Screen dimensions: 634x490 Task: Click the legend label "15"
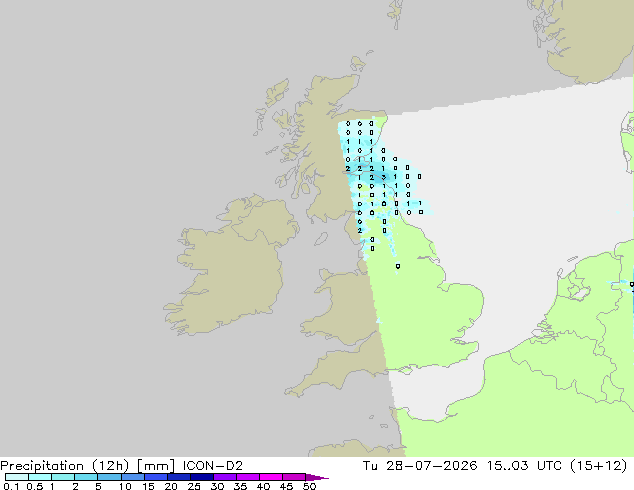click(148, 486)
